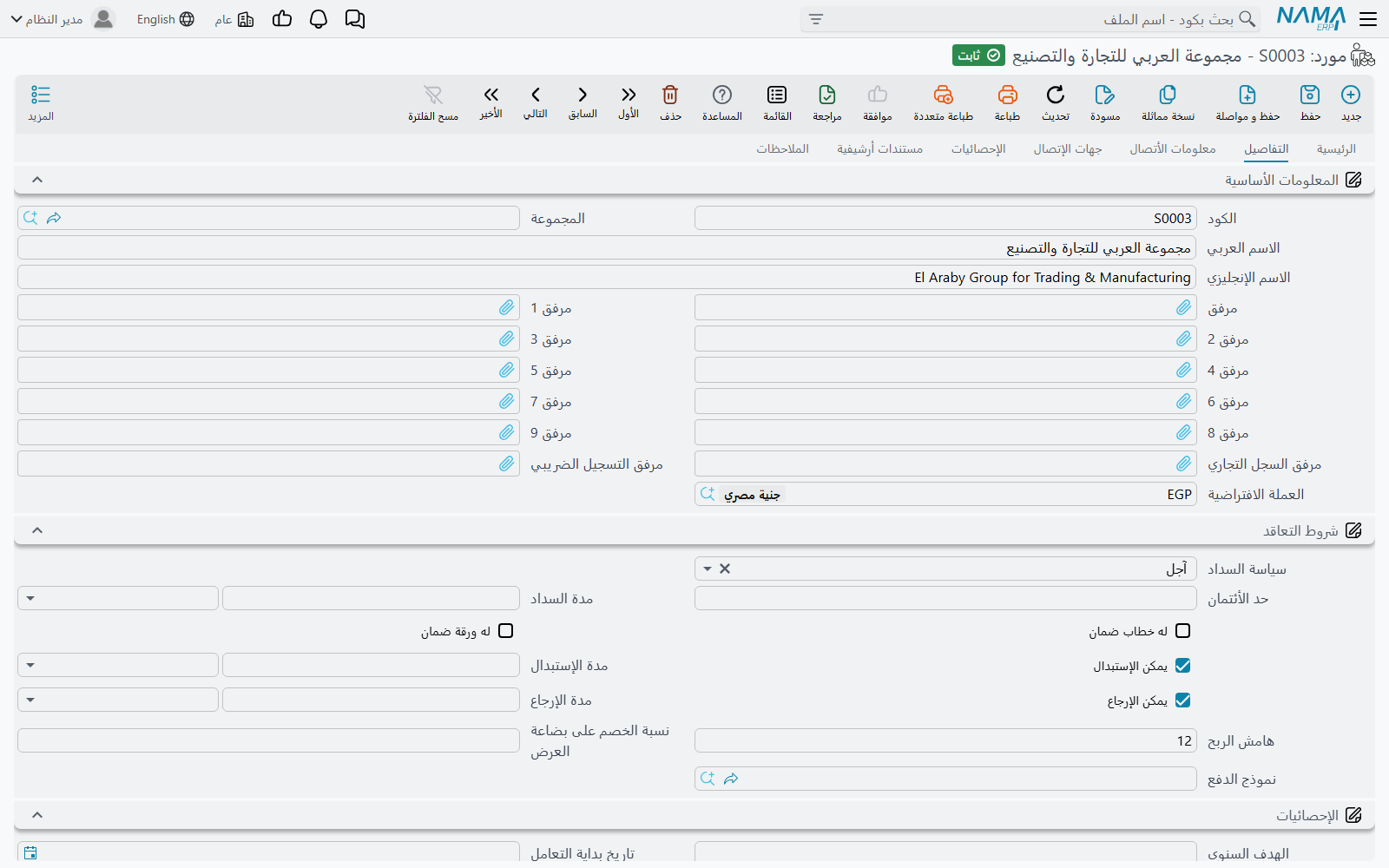The height and width of the screenshot is (868, 1389).
Task: Switch to the معلومات الأتصال tab
Action: [x=1172, y=148]
